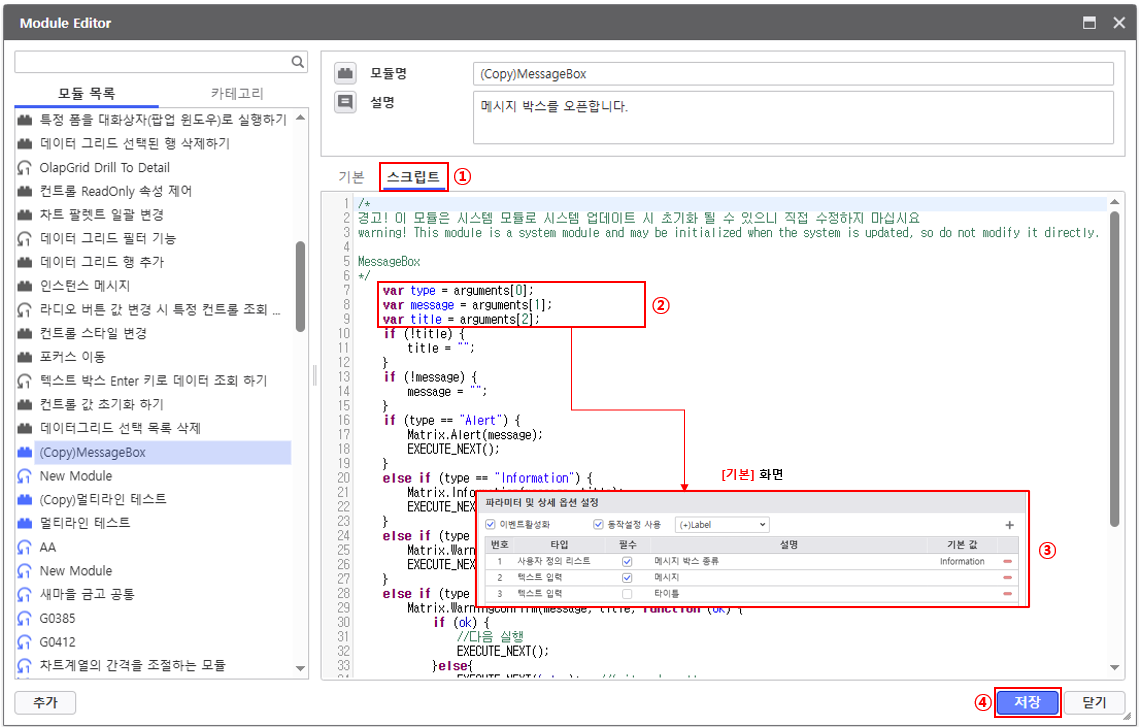Toggle the 이벤트활성화 checkbox

pos(490,525)
